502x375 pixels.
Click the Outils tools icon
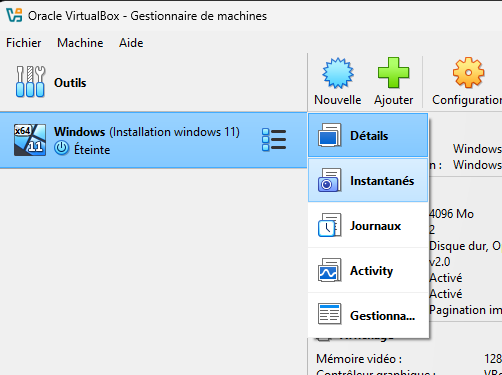(30, 82)
